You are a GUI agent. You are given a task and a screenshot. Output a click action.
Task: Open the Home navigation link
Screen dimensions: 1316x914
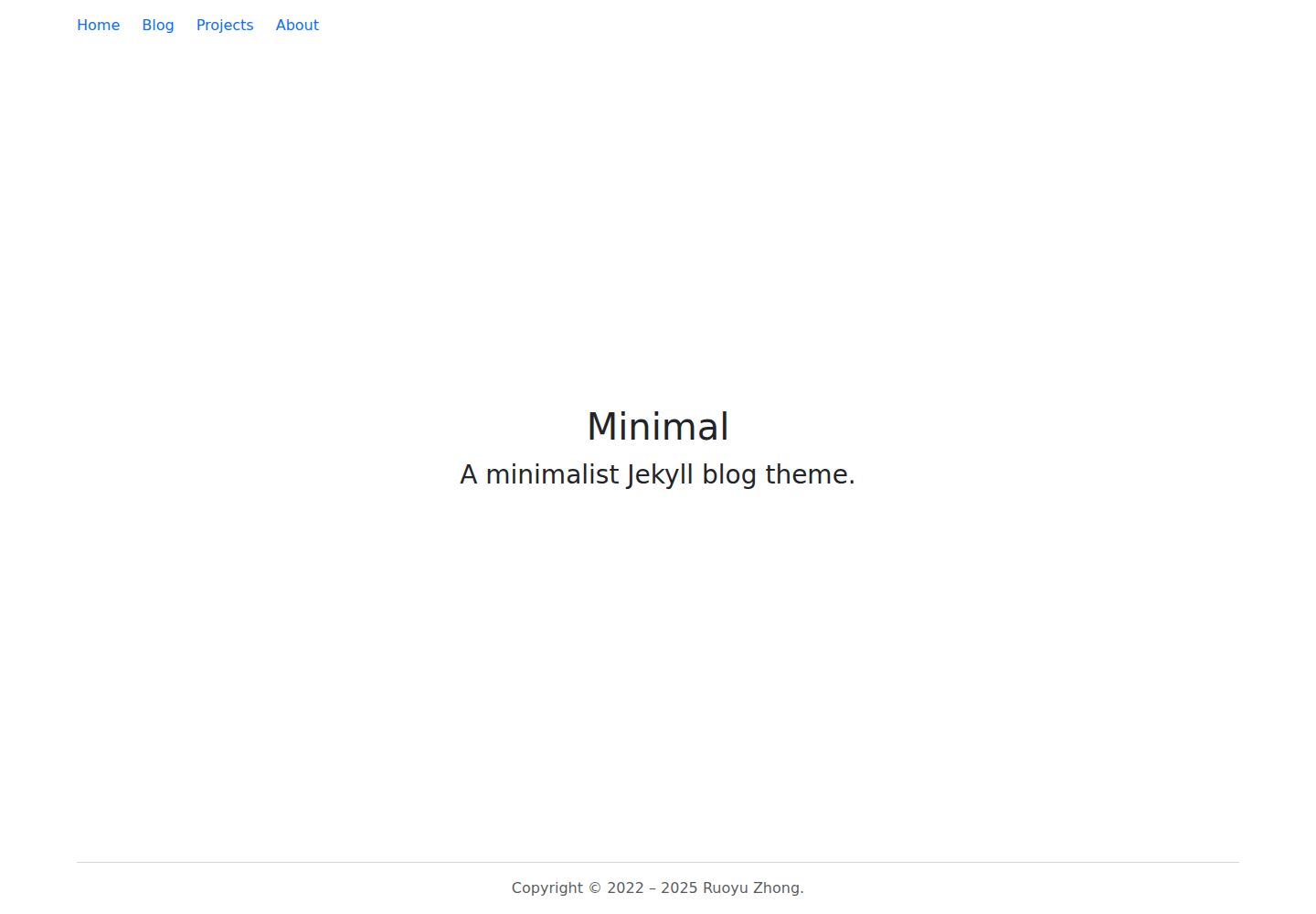pos(98,26)
